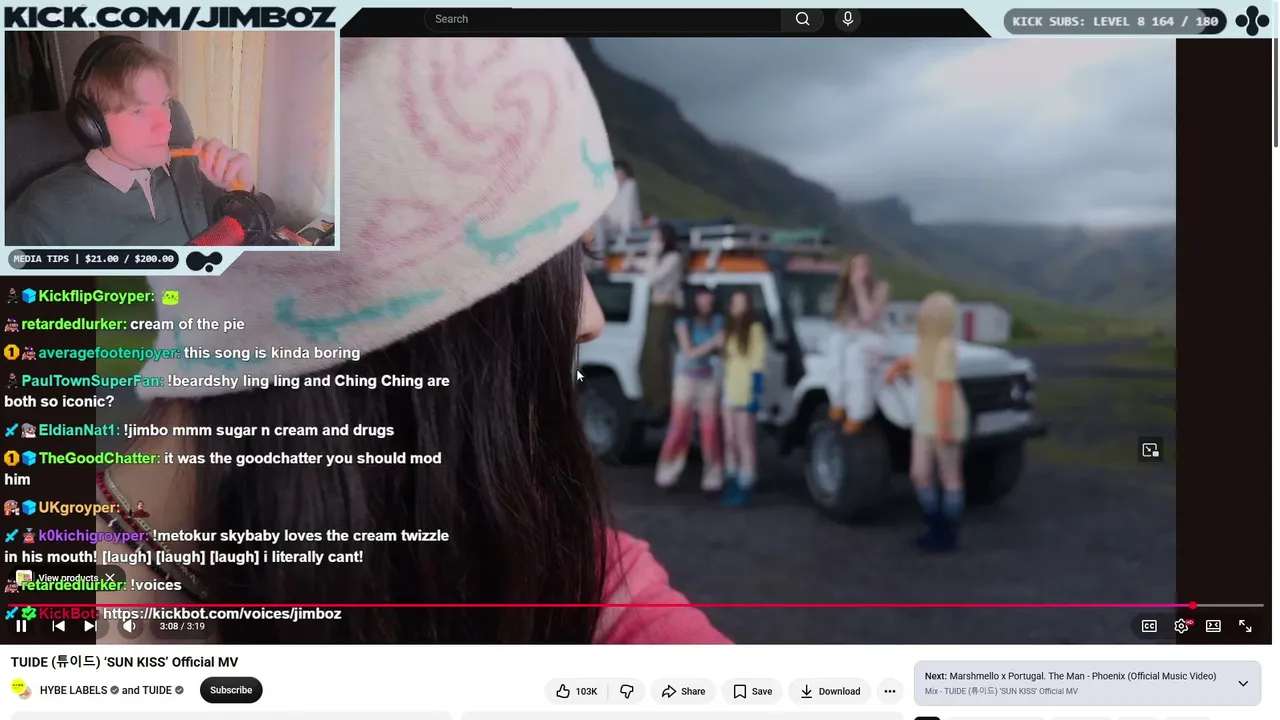1280x720 pixels.
Task: Go to the previous video
Action: (58, 626)
